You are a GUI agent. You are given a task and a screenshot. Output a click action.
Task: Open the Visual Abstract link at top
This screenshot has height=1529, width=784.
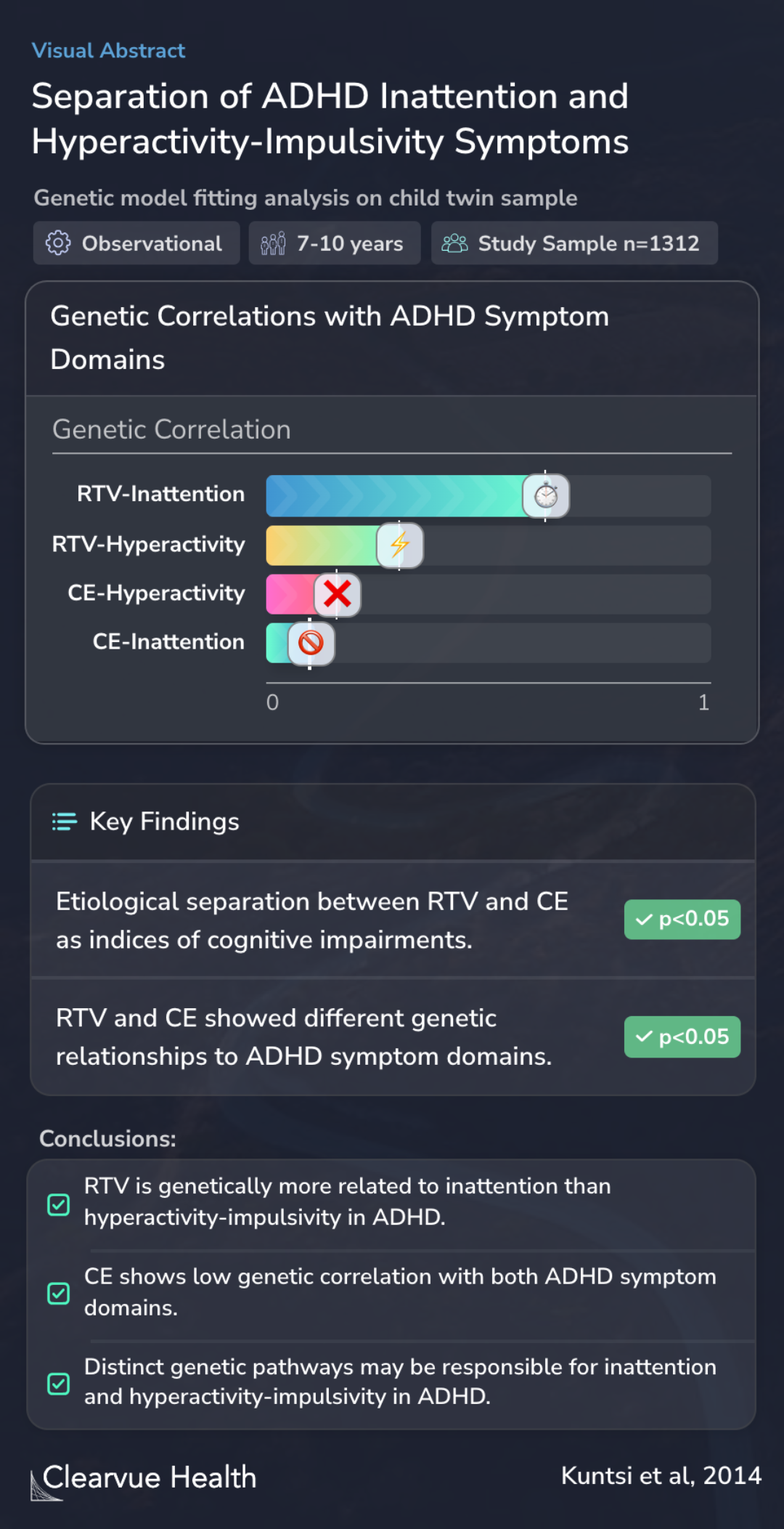[109, 51]
